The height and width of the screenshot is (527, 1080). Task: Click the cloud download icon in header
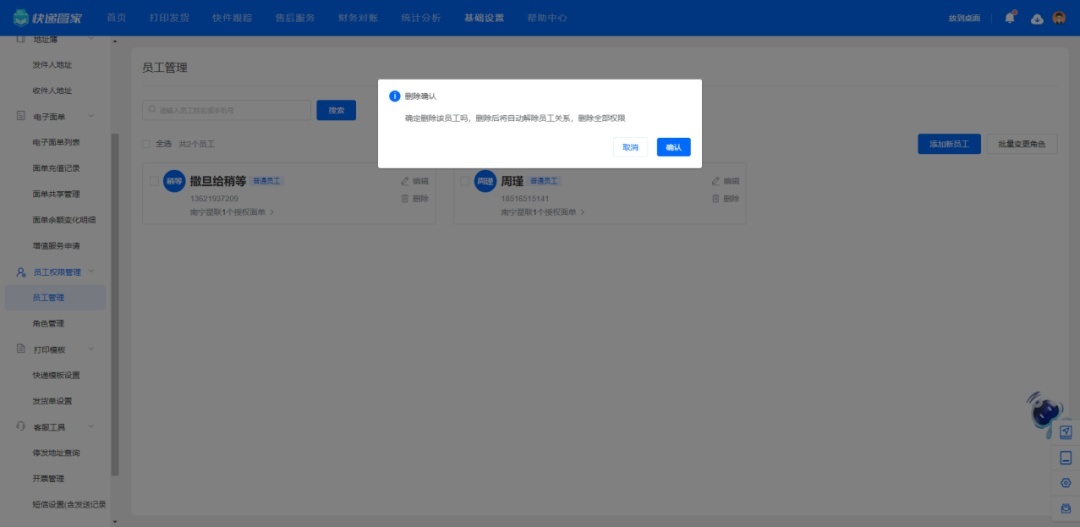point(1037,18)
